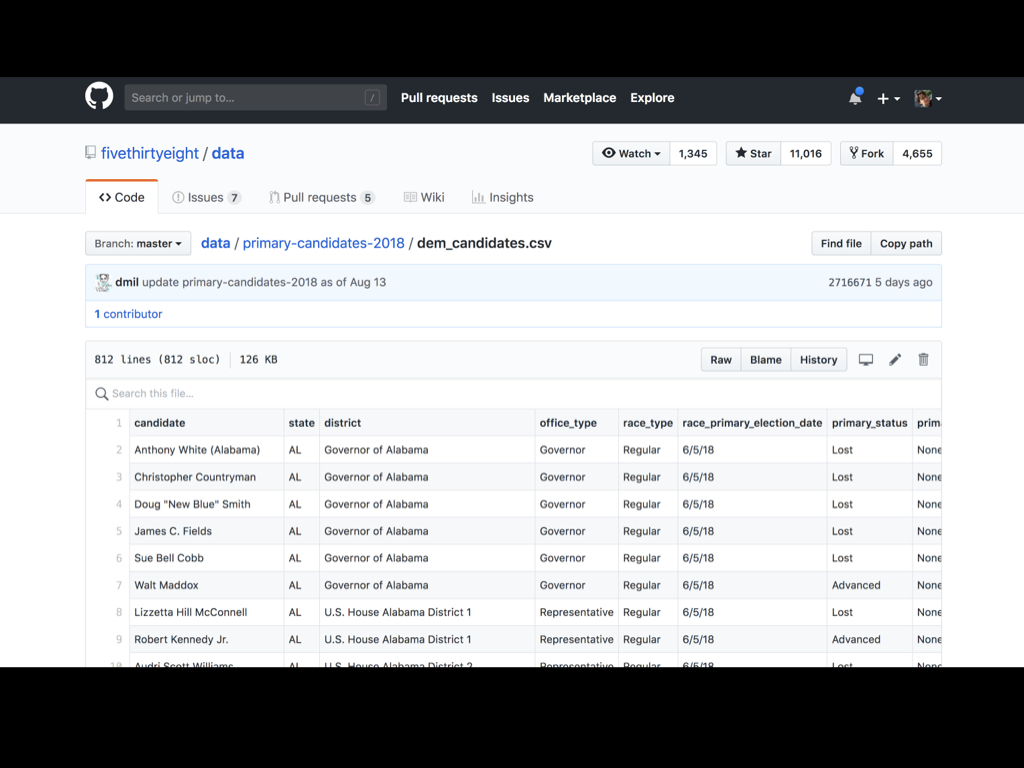
Task: Open dmil author profile link
Action: (127, 282)
